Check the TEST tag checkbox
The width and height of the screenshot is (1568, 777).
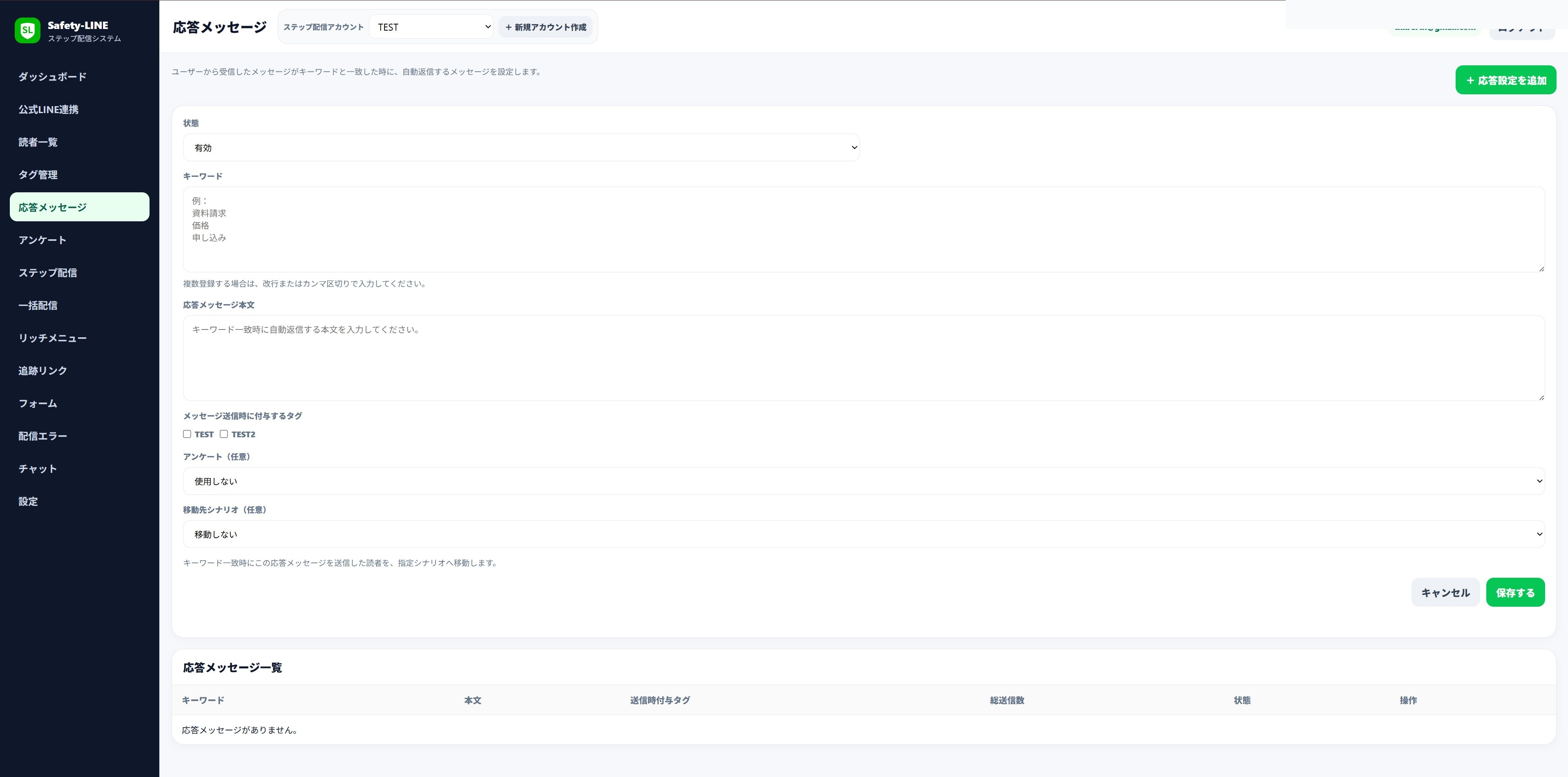point(187,434)
